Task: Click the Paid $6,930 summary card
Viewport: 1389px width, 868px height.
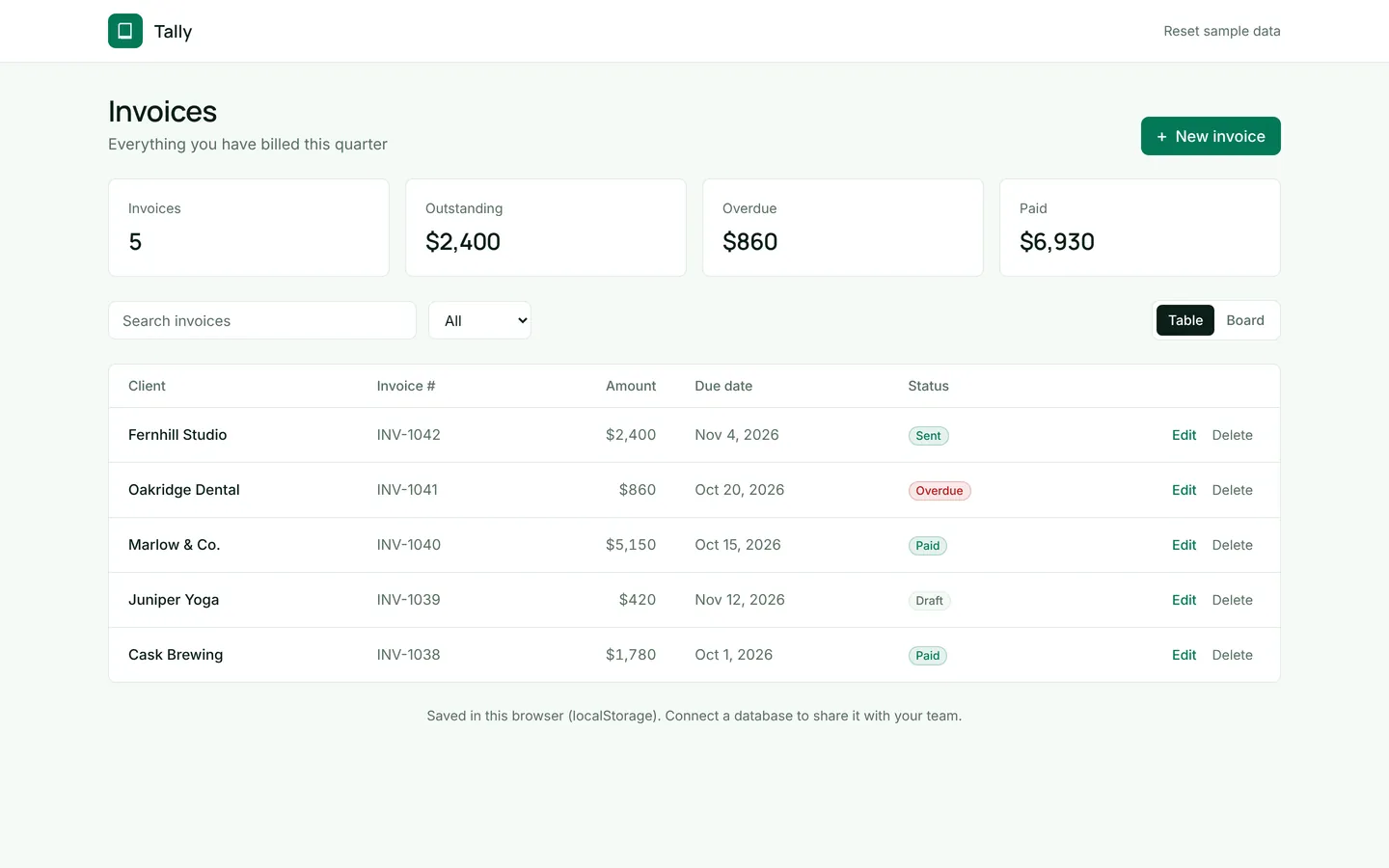Action: (x=1140, y=228)
